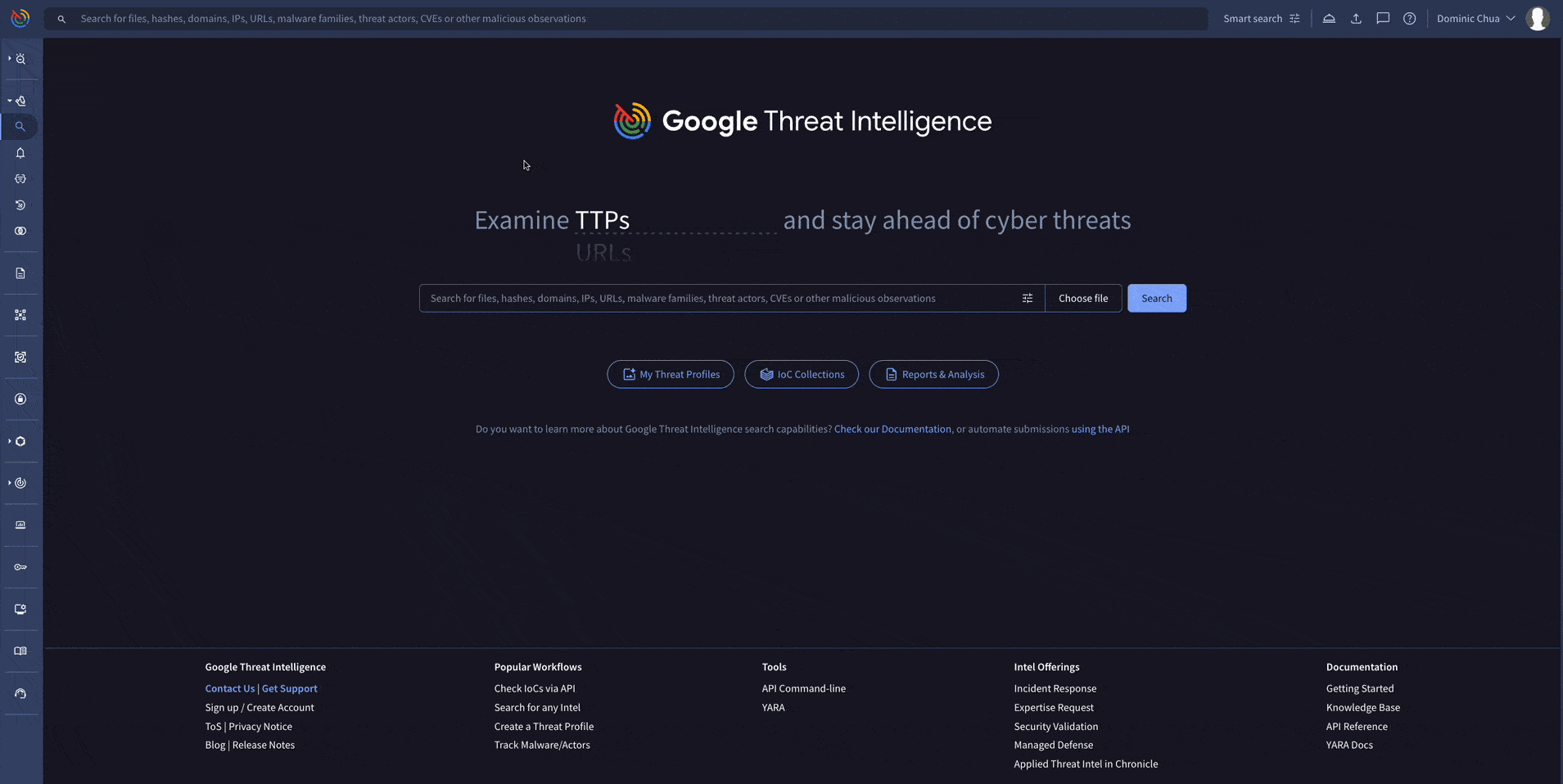The height and width of the screenshot is (784, 1563).
Task: Open the ToS link in footer
Action: 213,727
